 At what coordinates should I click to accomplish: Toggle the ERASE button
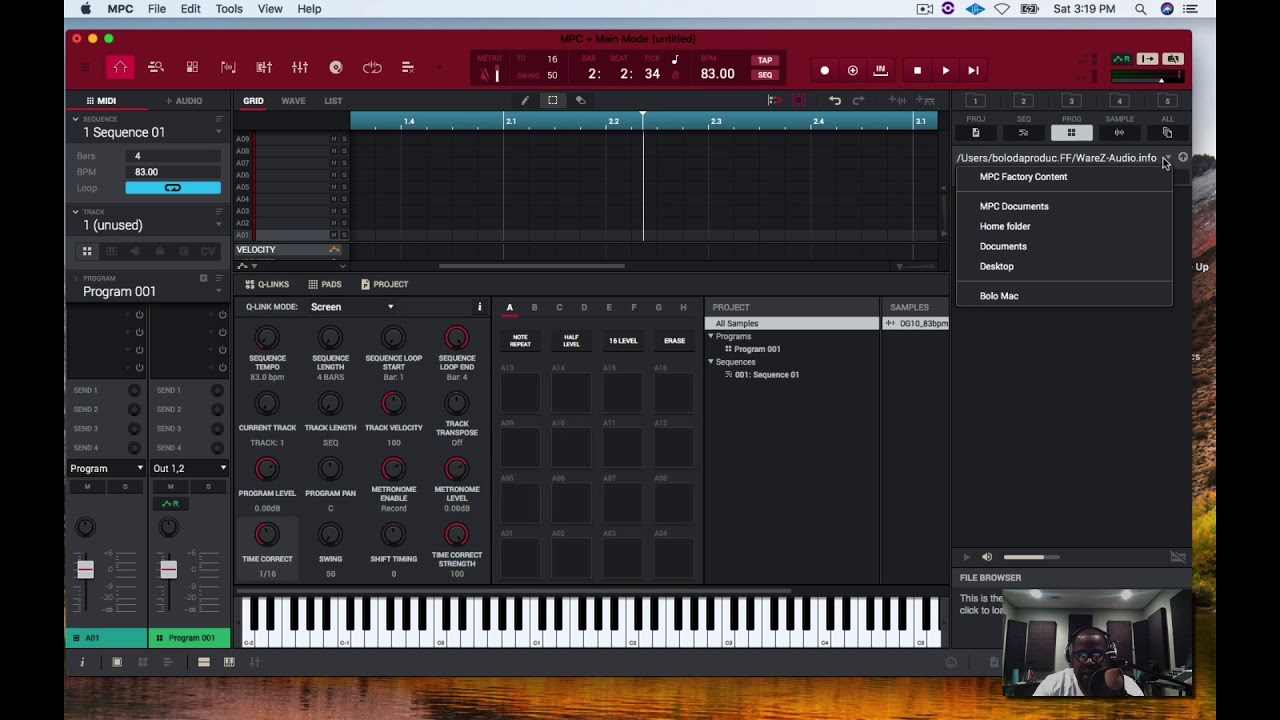coord(674,340)
